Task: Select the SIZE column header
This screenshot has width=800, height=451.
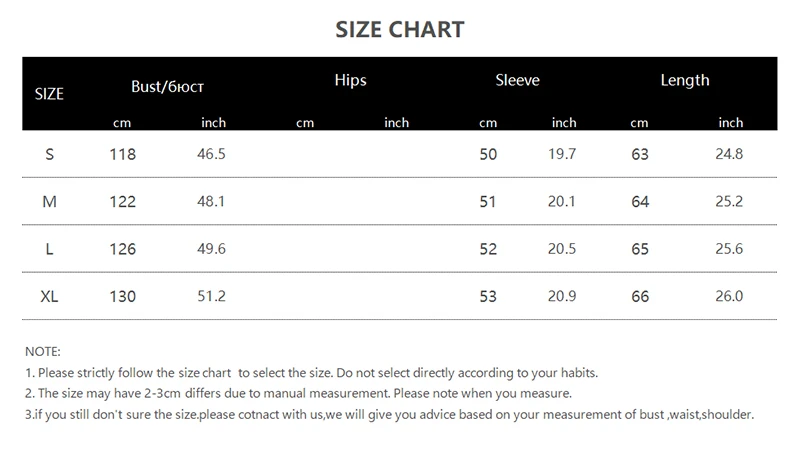Action: tap(49, 94)
